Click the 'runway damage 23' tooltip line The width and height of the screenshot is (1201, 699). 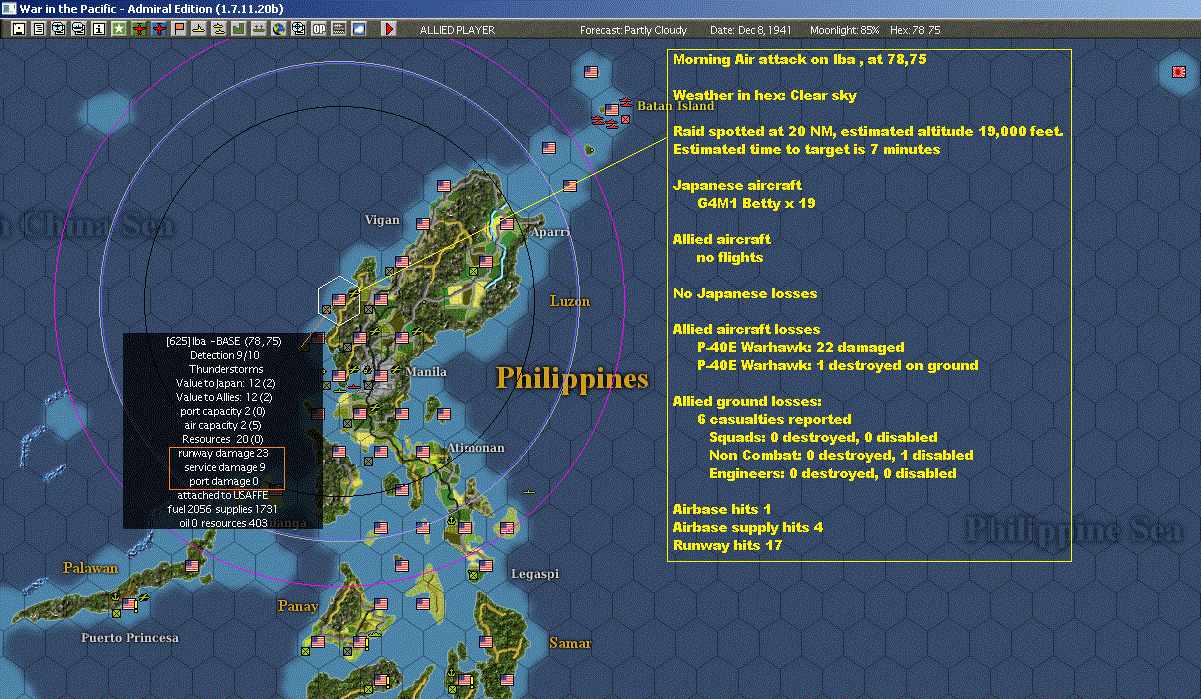(x=223, y=453)
